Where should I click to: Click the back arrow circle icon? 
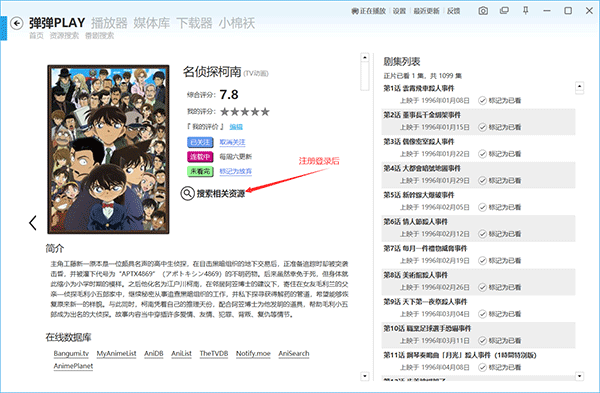[16, 23]
